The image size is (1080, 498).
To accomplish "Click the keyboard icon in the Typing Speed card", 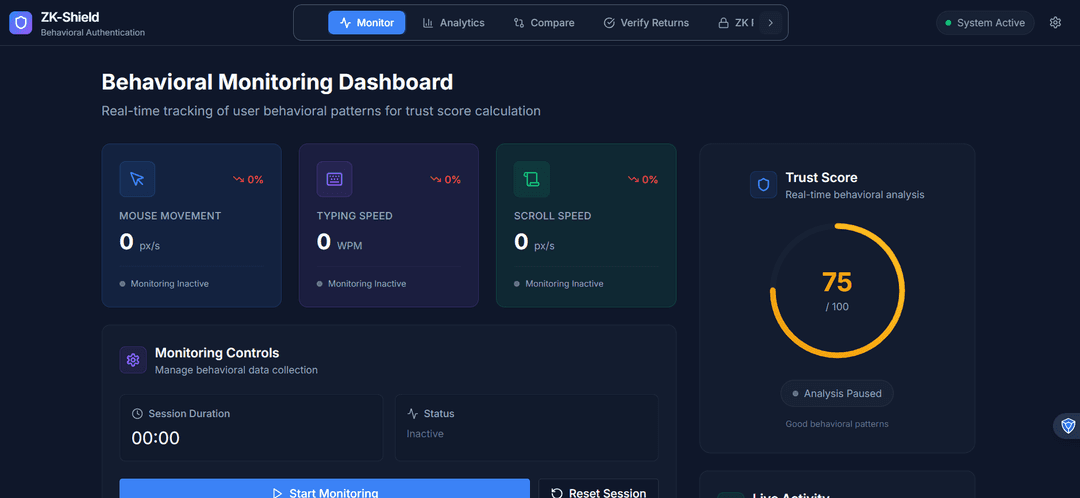I will pos(334,179).
